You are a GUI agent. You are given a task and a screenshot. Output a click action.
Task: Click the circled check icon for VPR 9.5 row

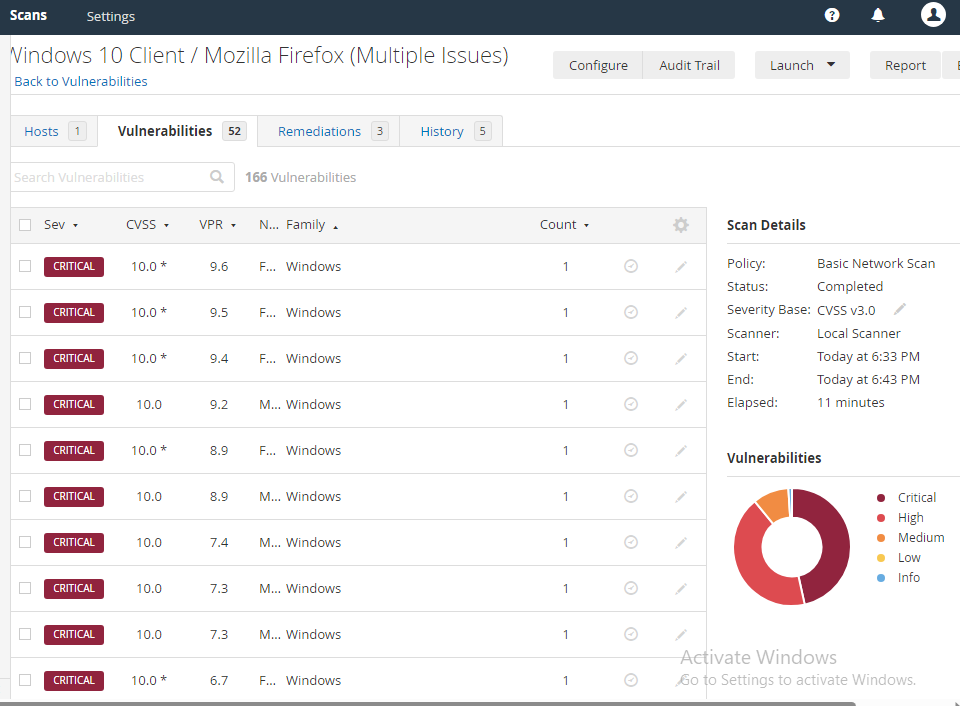[x=631, y=312]
